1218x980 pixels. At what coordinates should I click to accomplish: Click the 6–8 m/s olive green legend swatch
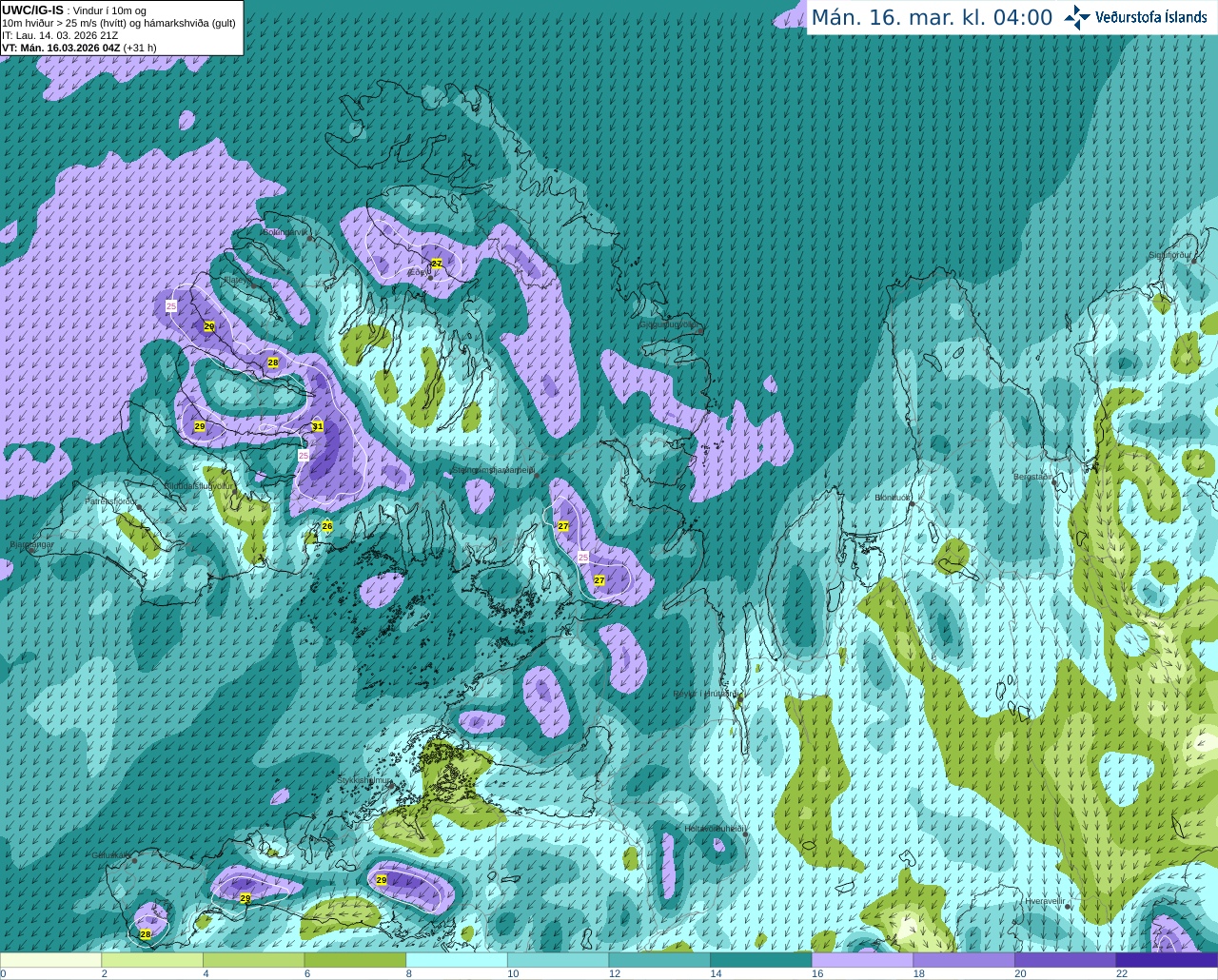point(355,960)
